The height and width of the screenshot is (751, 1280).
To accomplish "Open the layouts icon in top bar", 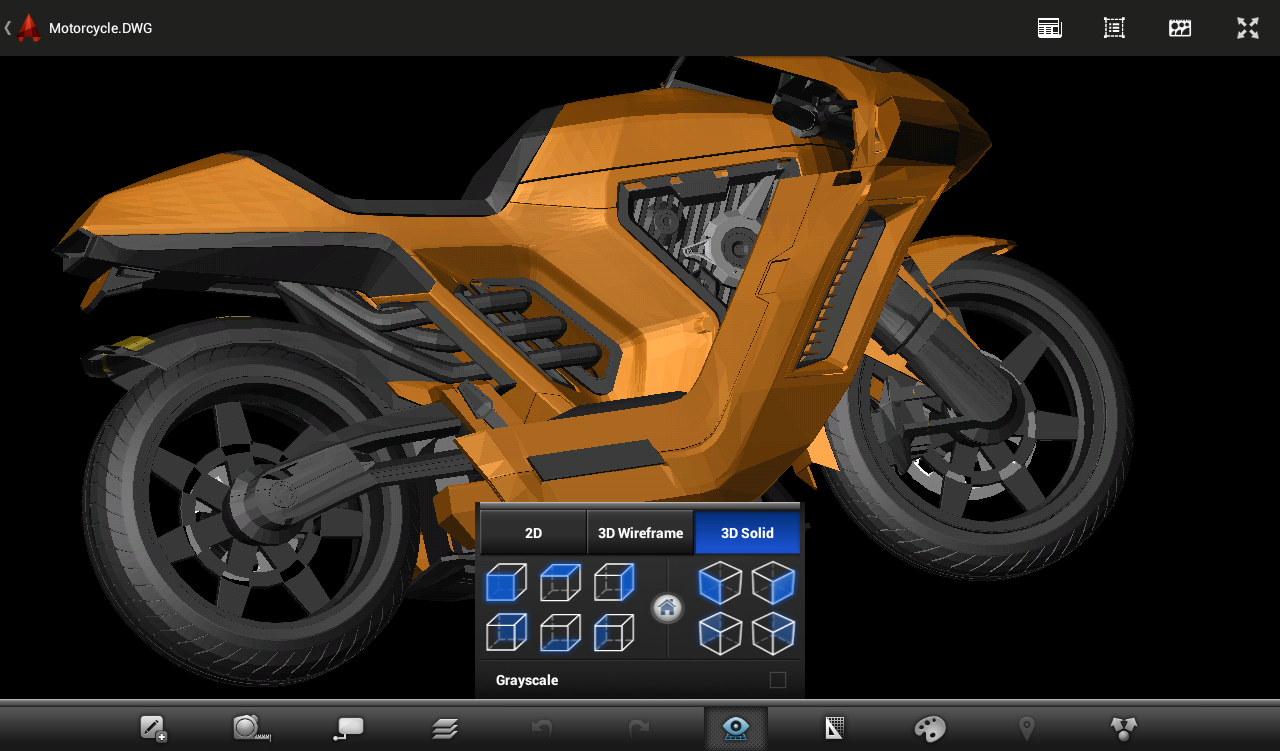I will coord(1049,28).
